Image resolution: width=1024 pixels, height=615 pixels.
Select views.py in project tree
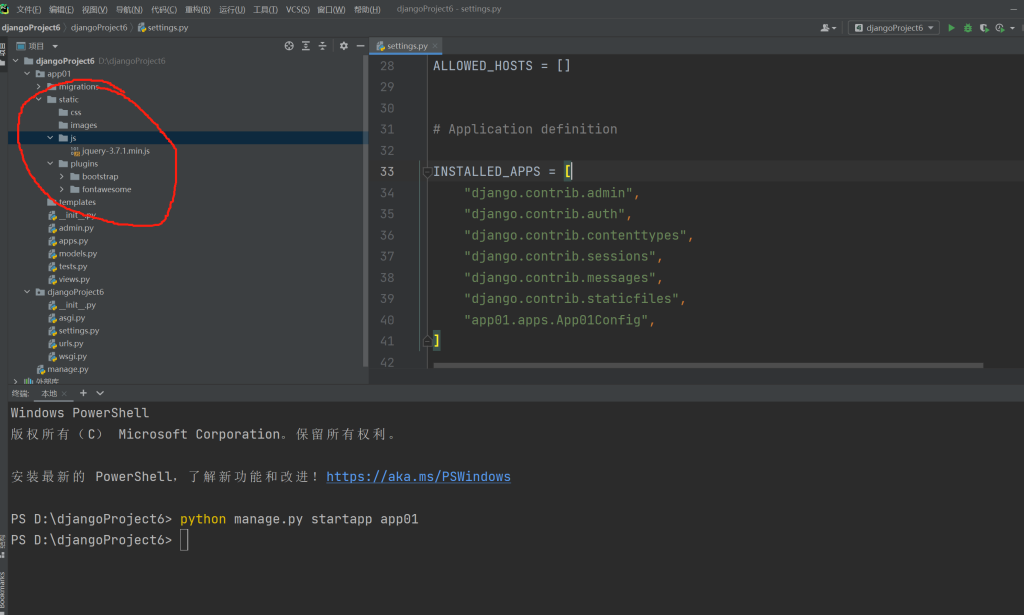(x=74, y=280)
